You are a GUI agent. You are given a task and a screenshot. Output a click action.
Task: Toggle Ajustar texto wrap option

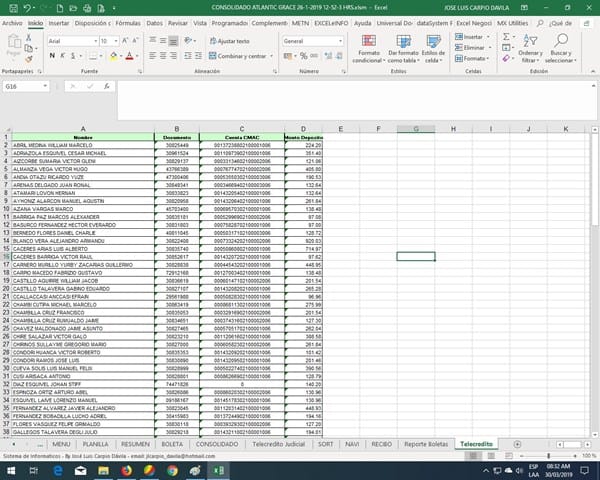232,41
